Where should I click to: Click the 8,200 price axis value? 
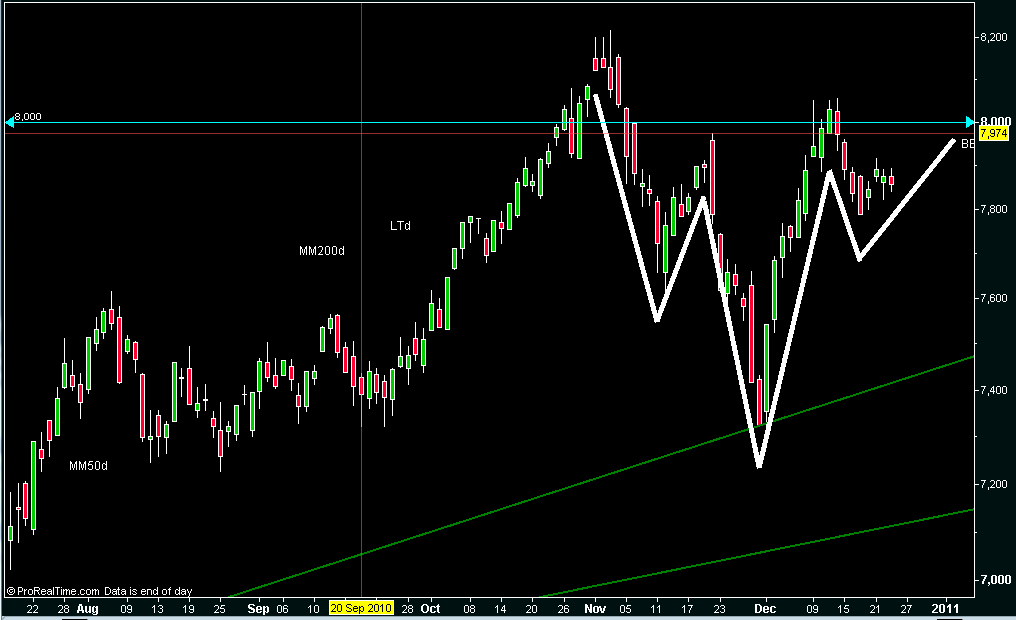tap(995, 38)
